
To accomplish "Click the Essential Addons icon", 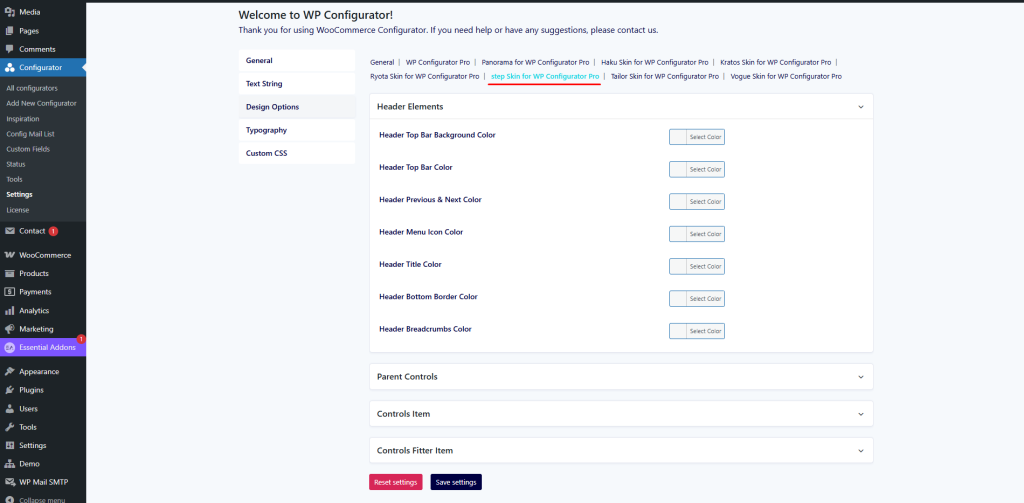I will click(x=10, y=347).
